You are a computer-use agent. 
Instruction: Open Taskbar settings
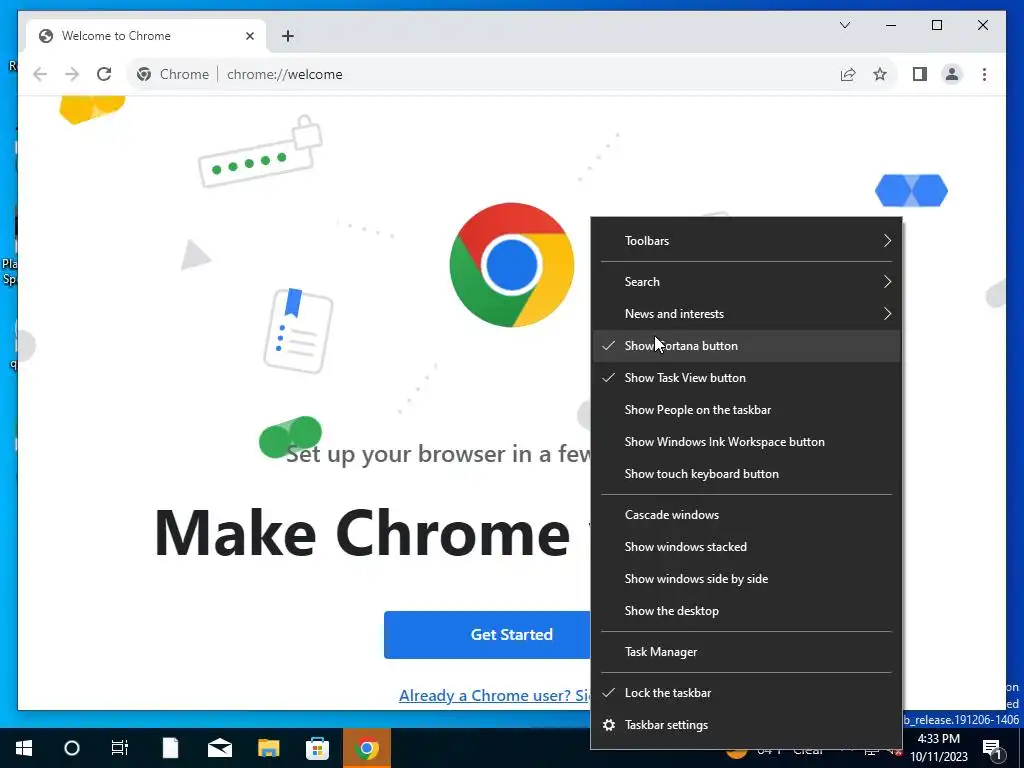coord(746,725)
